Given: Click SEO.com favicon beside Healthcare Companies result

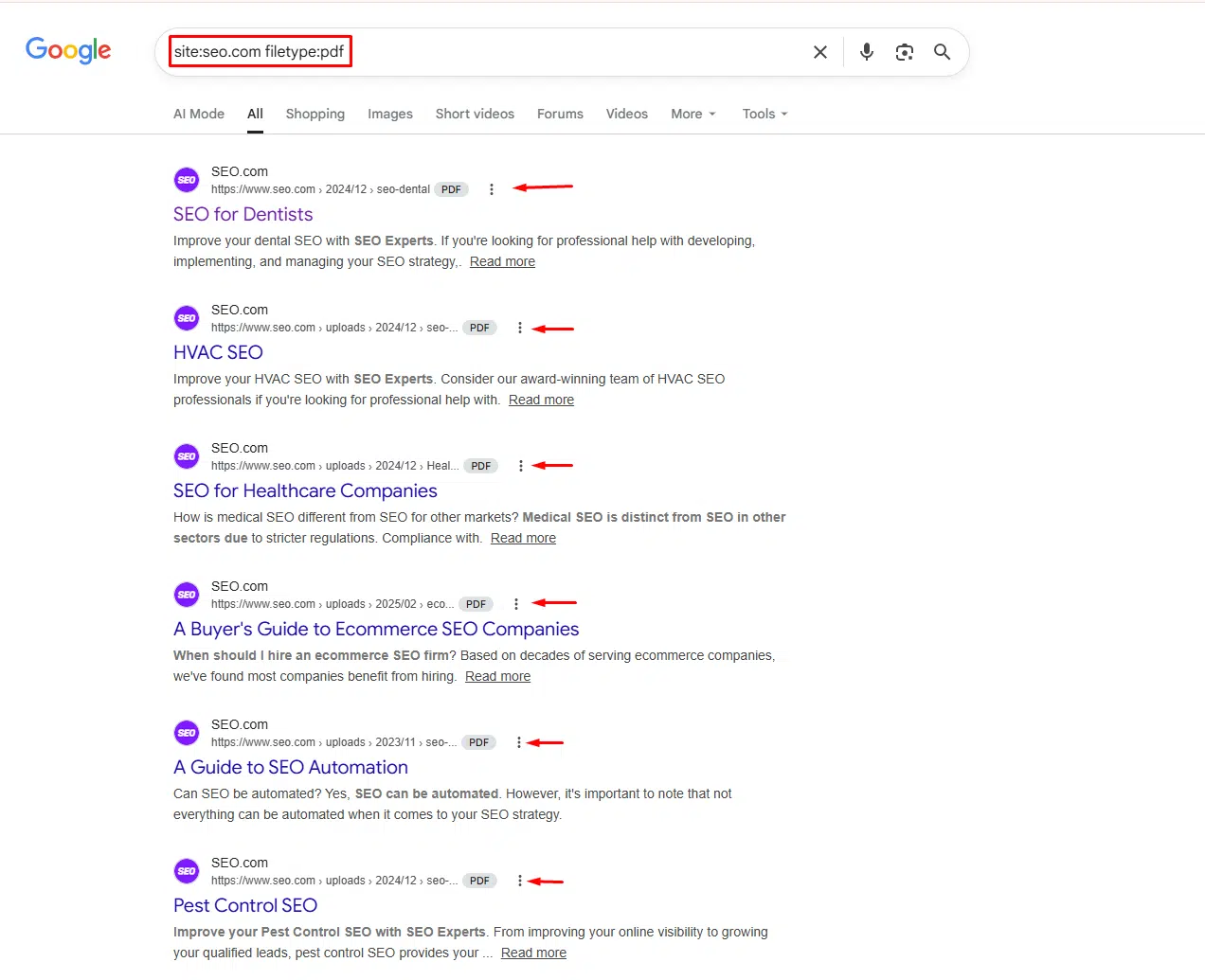Looking at the screenshot, I should click(x=187, y=456).
